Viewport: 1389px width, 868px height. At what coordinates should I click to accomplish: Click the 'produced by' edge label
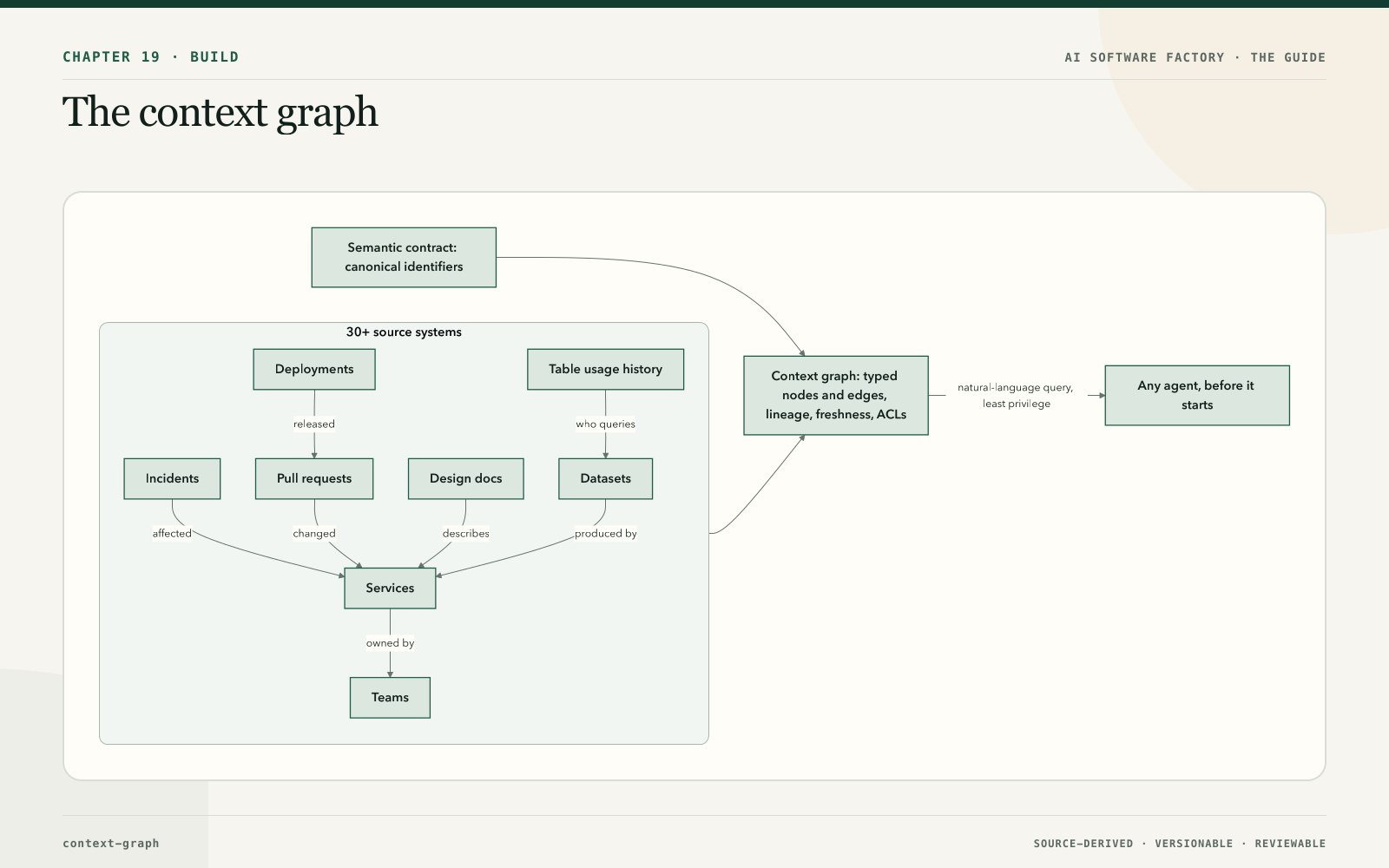point(606,534)
